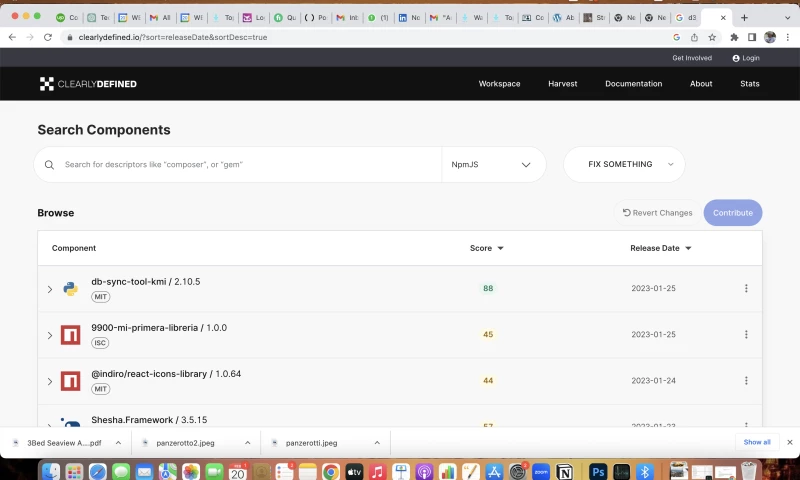
Task: Click the Python icon for db-sync-tool-kmi
Action: (x=70, y=289)
